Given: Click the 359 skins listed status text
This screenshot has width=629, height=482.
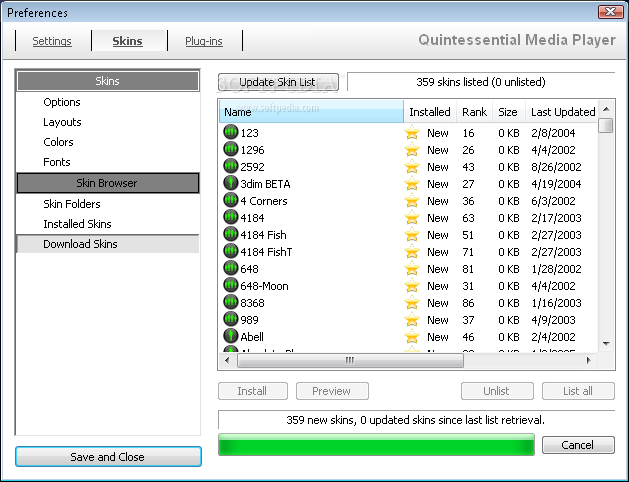Looking at the screenshot, I should point(481,82).
